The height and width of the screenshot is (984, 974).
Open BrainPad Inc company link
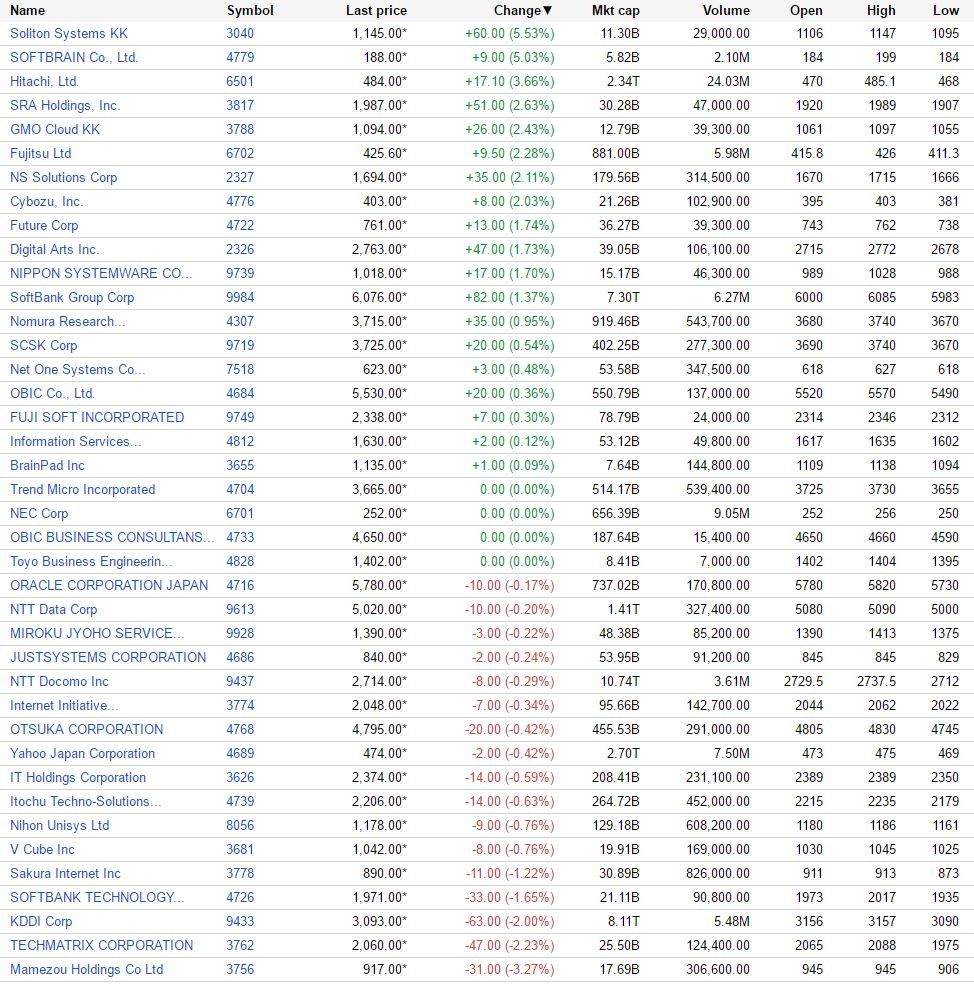(x=47, y=466)
